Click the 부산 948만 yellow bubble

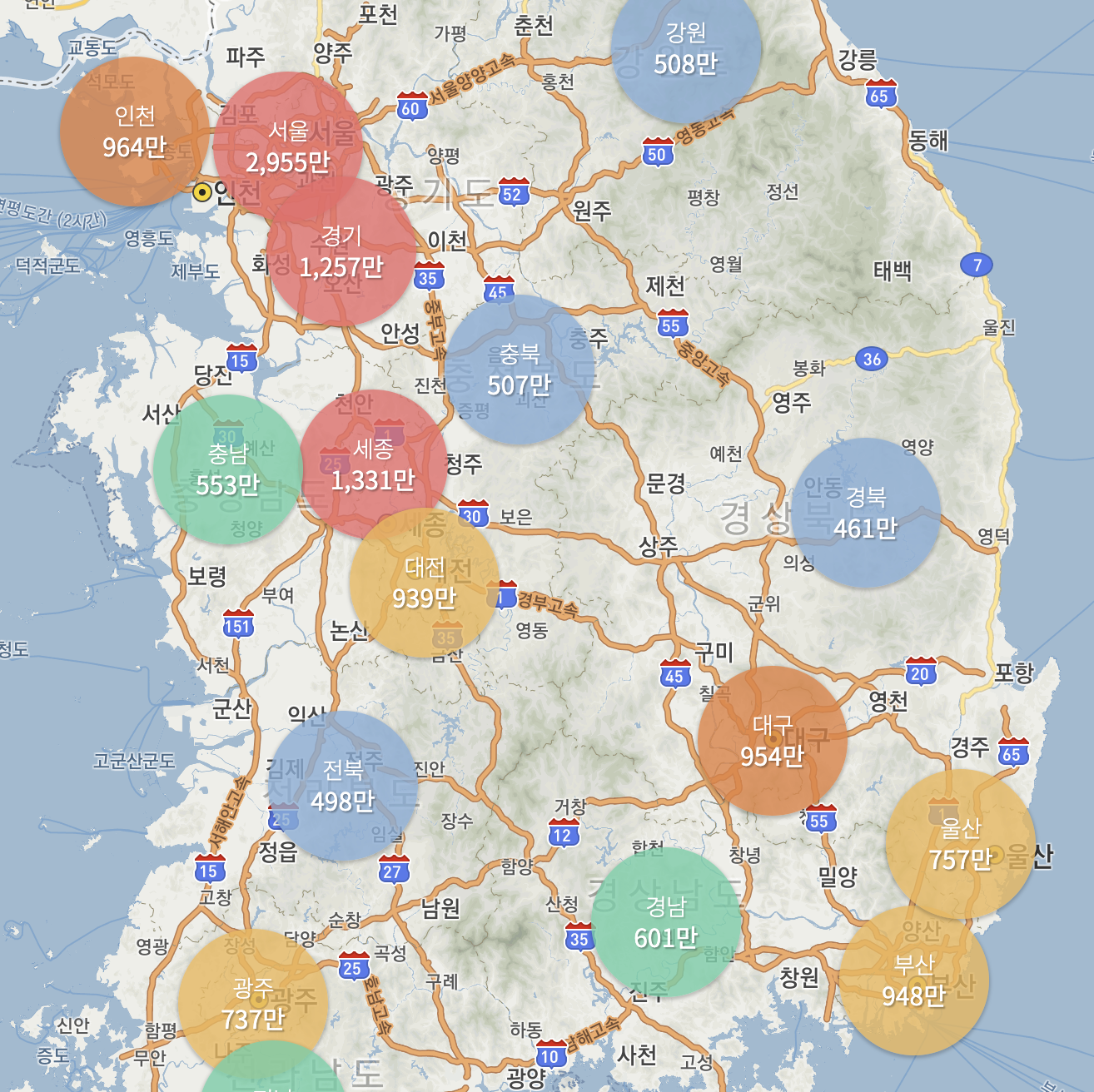pyautogui.click(x=914, y=980)
